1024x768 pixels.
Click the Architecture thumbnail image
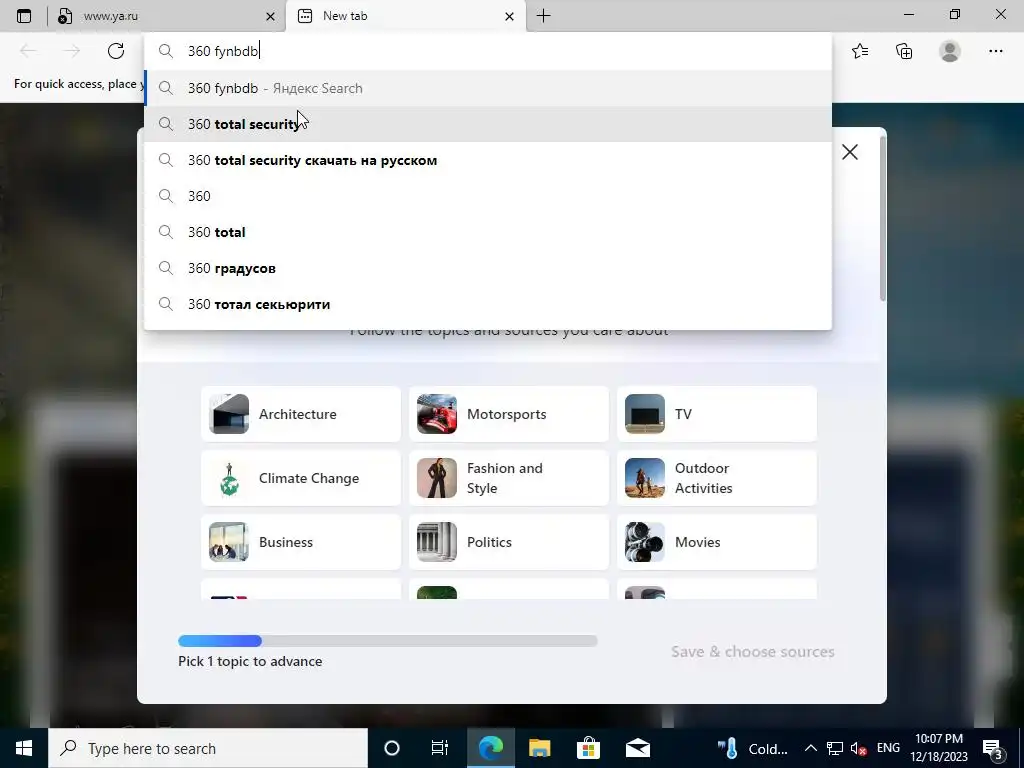[x=229, y=414]
